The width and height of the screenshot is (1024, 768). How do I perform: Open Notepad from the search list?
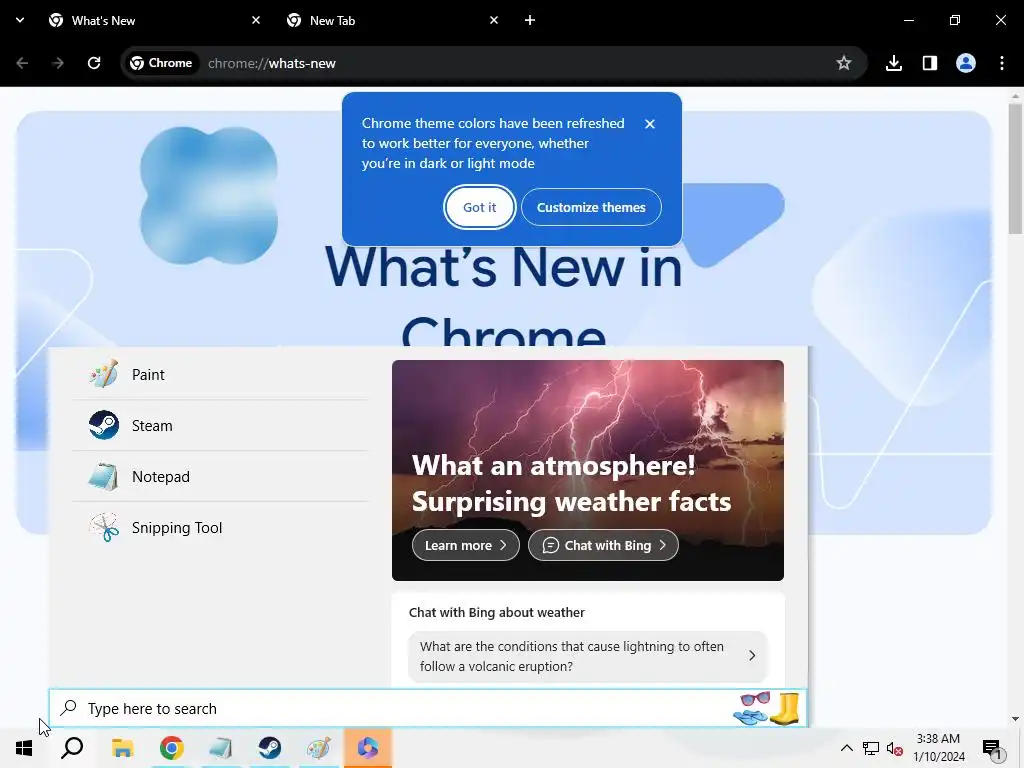click(220, 477)
